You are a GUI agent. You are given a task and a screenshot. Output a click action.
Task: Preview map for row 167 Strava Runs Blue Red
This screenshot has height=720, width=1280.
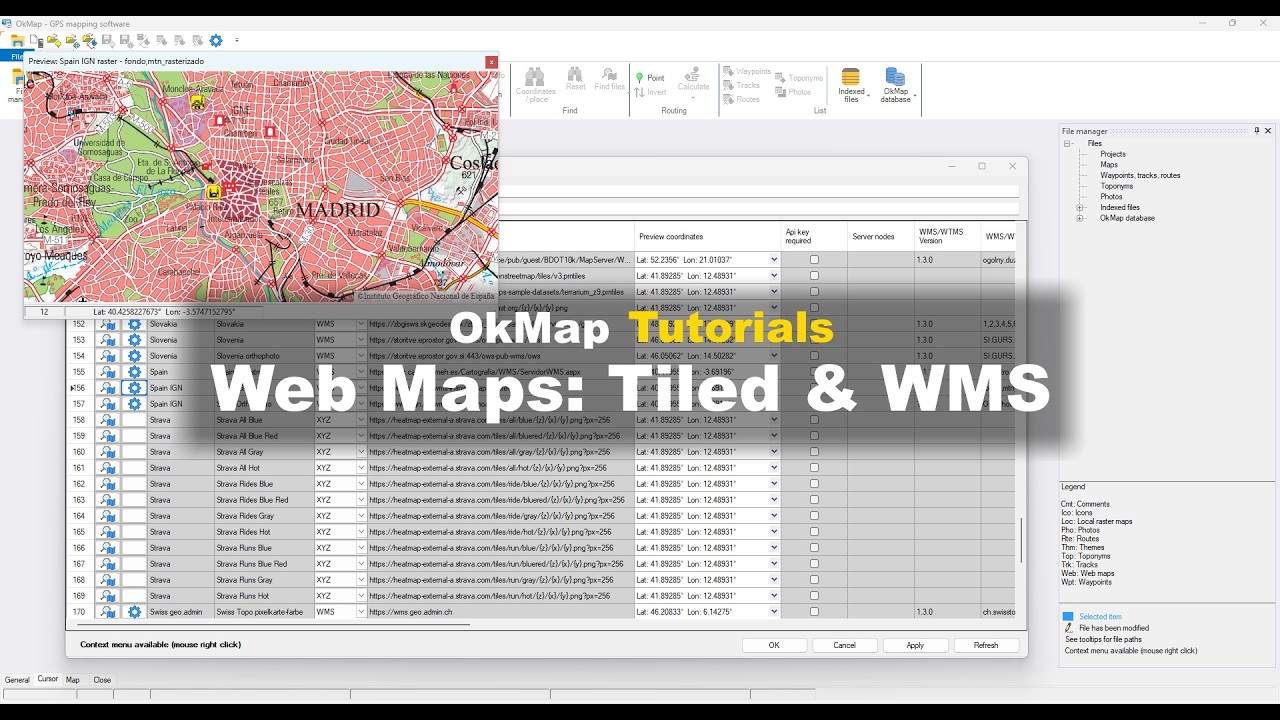(x=108, y=564)
